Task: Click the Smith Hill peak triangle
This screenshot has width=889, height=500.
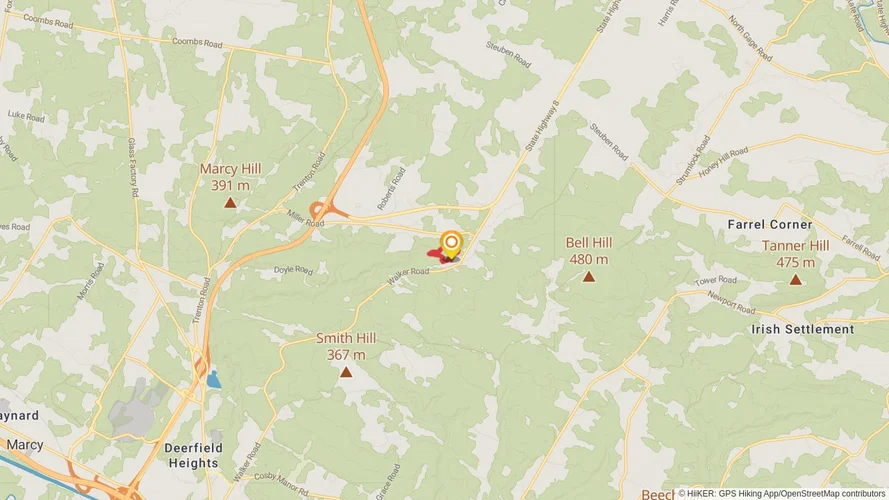Action: tap(346, 372)
